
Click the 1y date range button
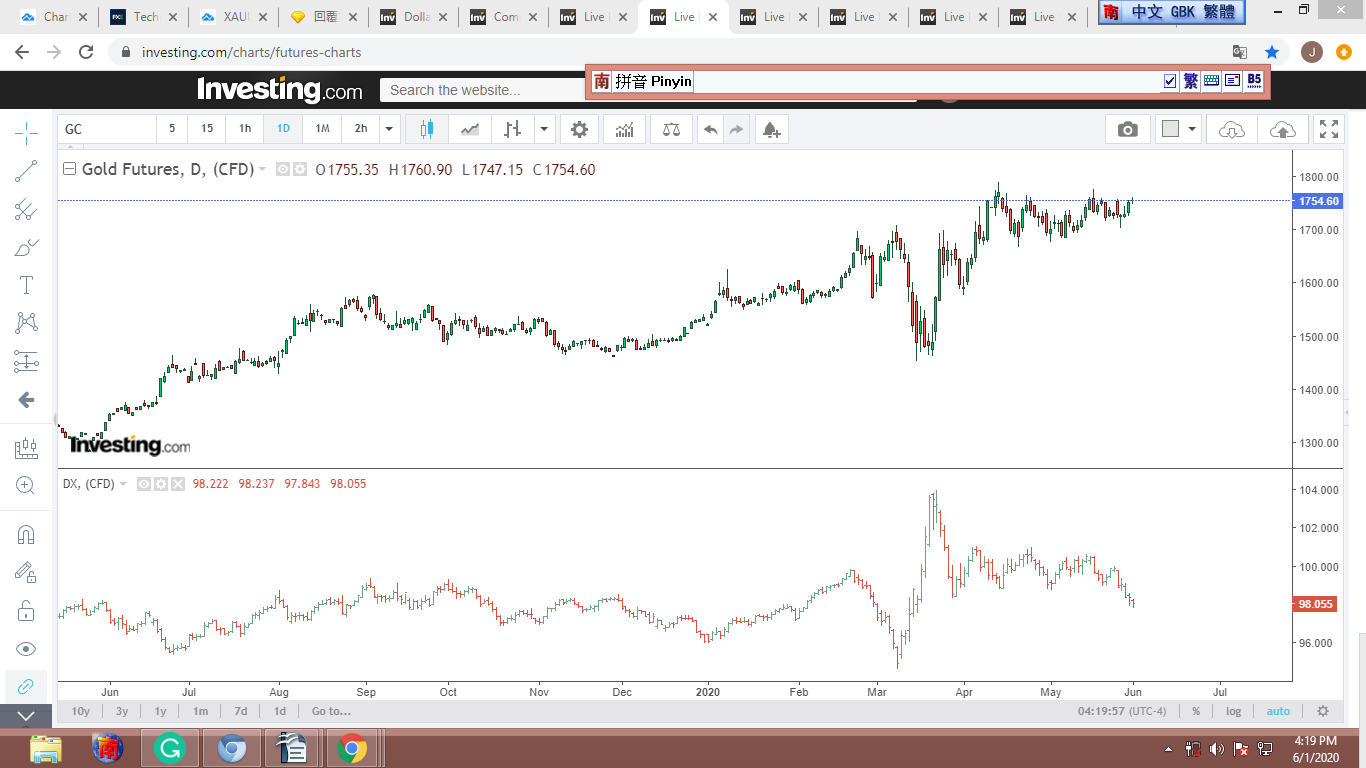[160, 711]
